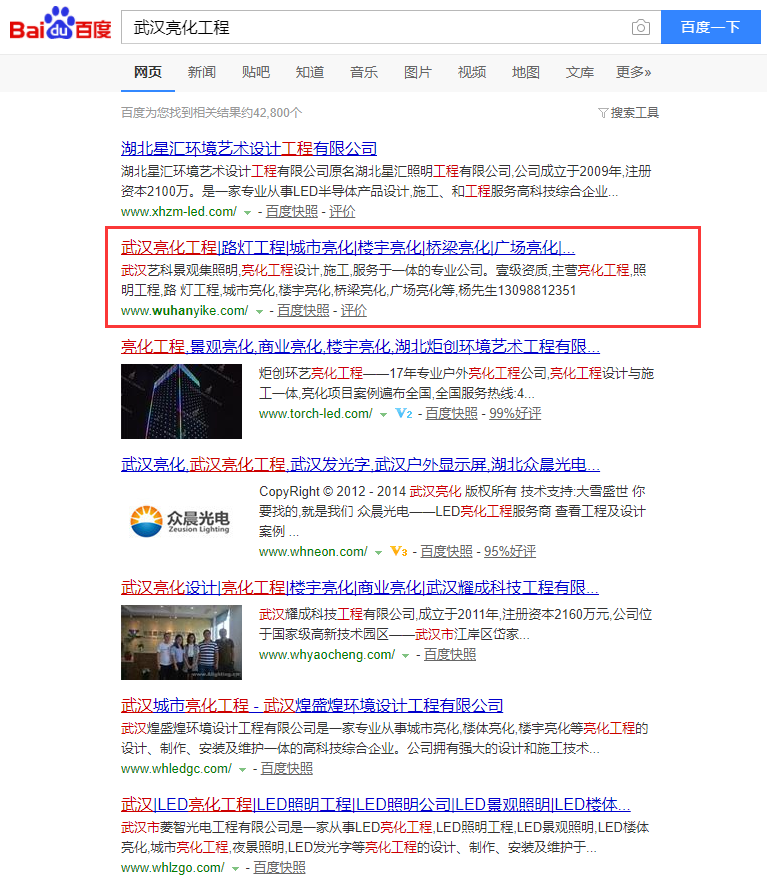Switch to the 文库 tab
Viewport: 767px width, 884px height.
coord(580,72)
